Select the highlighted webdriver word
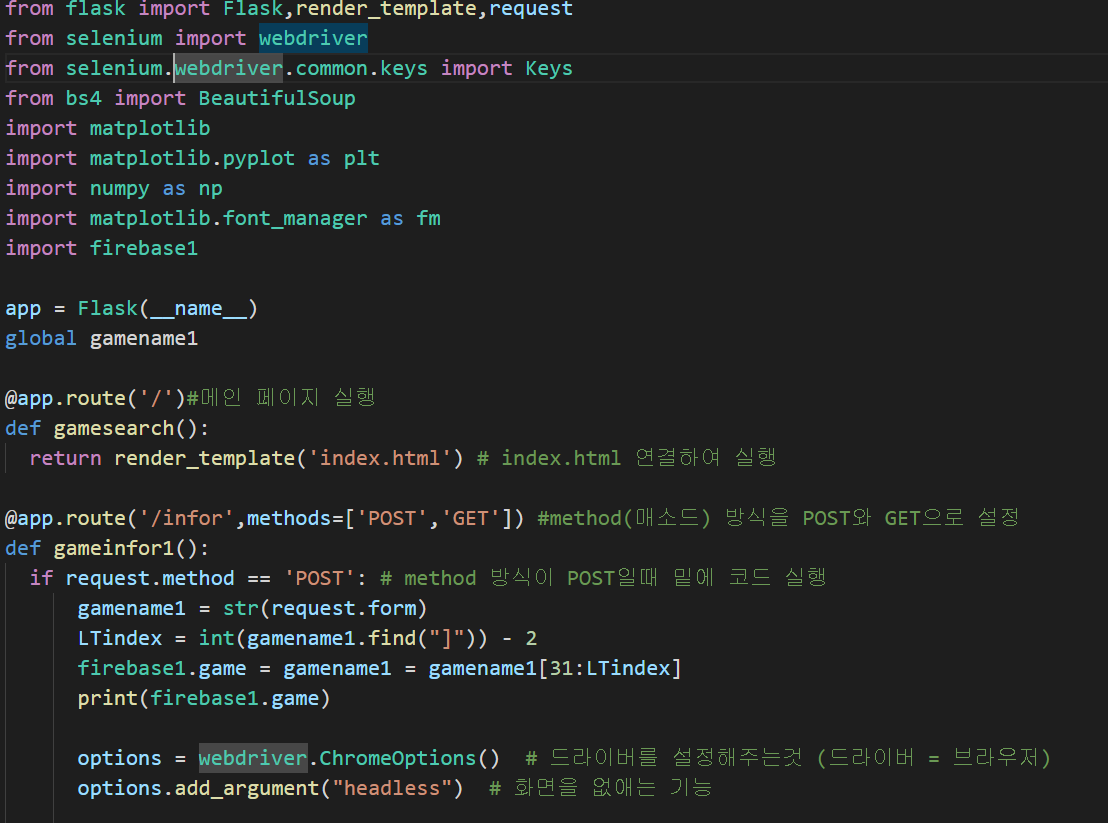 [312, 37]
